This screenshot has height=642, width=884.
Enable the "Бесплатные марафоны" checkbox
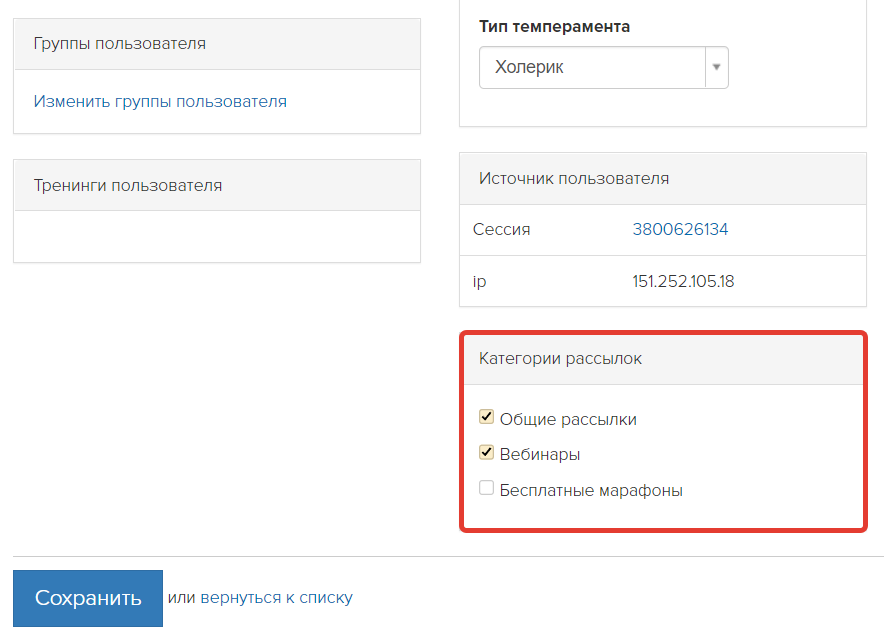tap(486, 487)
